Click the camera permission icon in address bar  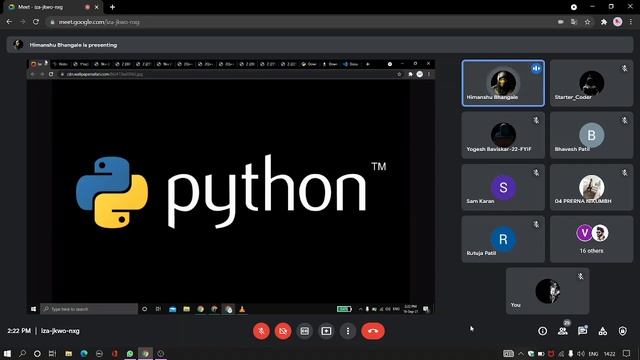561,22
